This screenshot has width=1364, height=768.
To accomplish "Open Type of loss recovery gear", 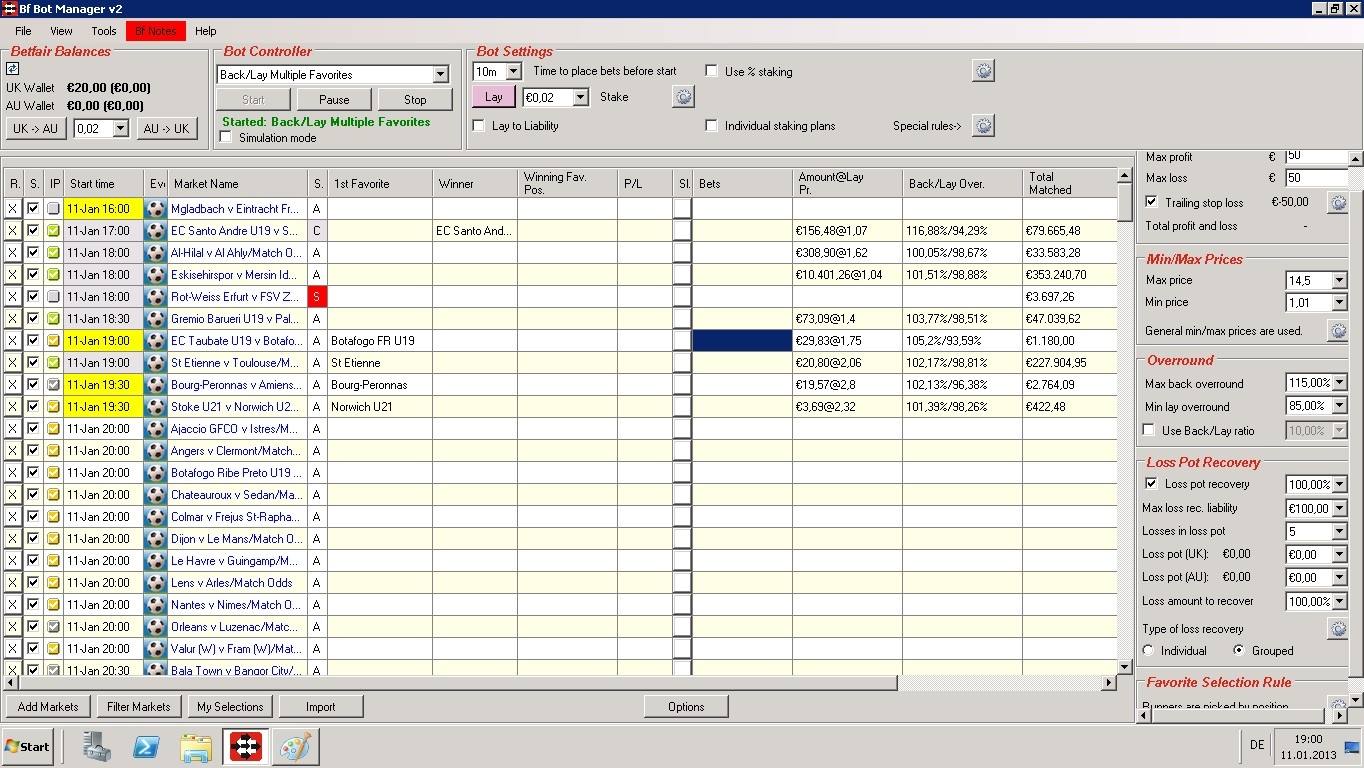I will click(1337, 629).
